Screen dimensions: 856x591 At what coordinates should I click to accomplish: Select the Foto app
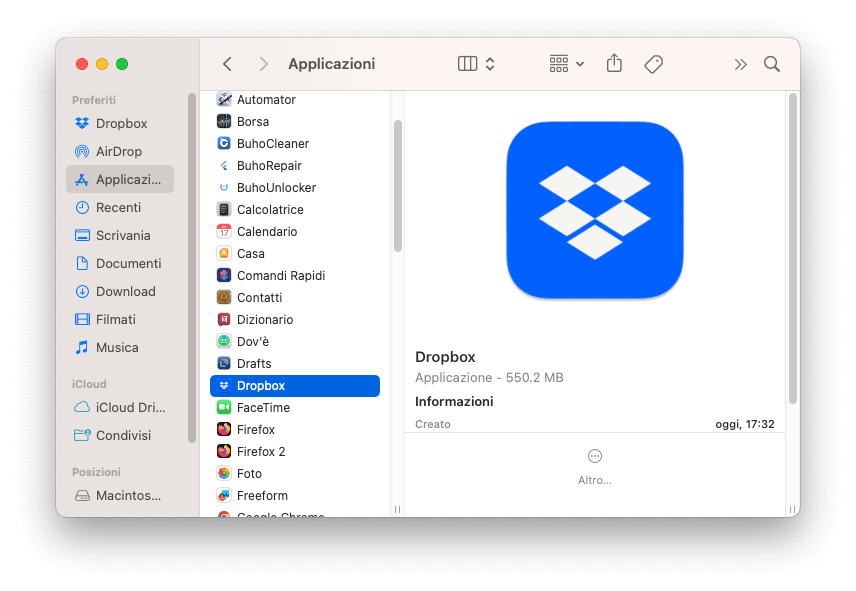295,474
